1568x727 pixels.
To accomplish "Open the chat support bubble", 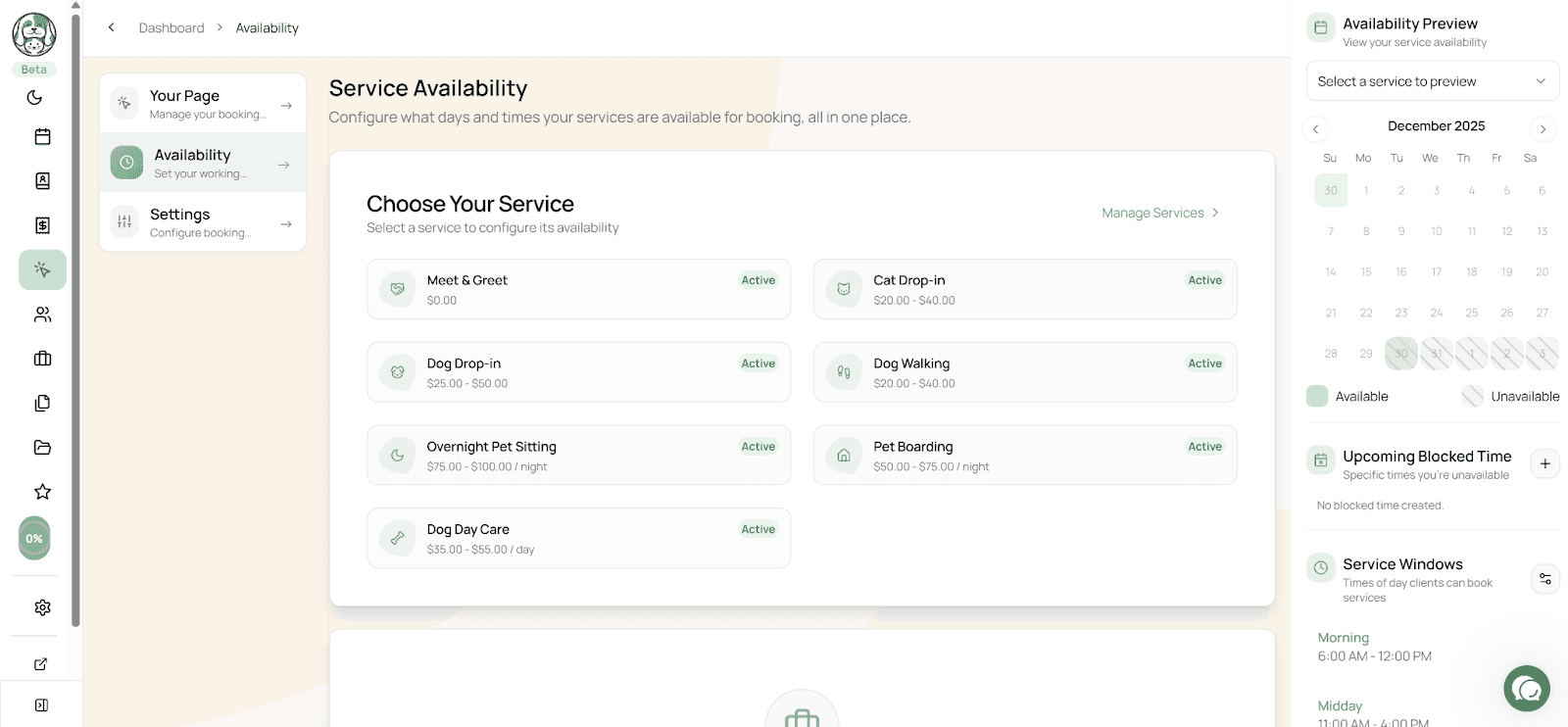I will pyautogui.click(x=1526, y=689).
